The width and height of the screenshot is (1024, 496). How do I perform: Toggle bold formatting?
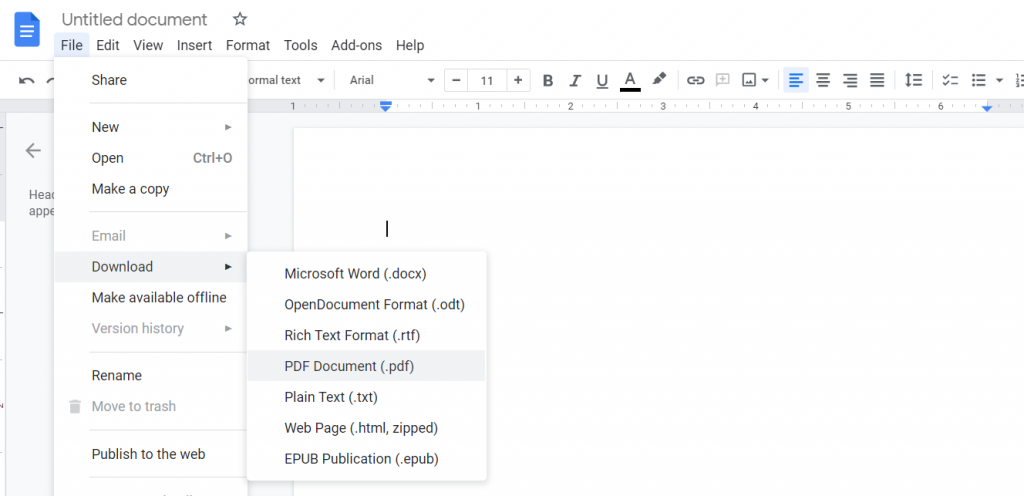click(x=547, y=80)
